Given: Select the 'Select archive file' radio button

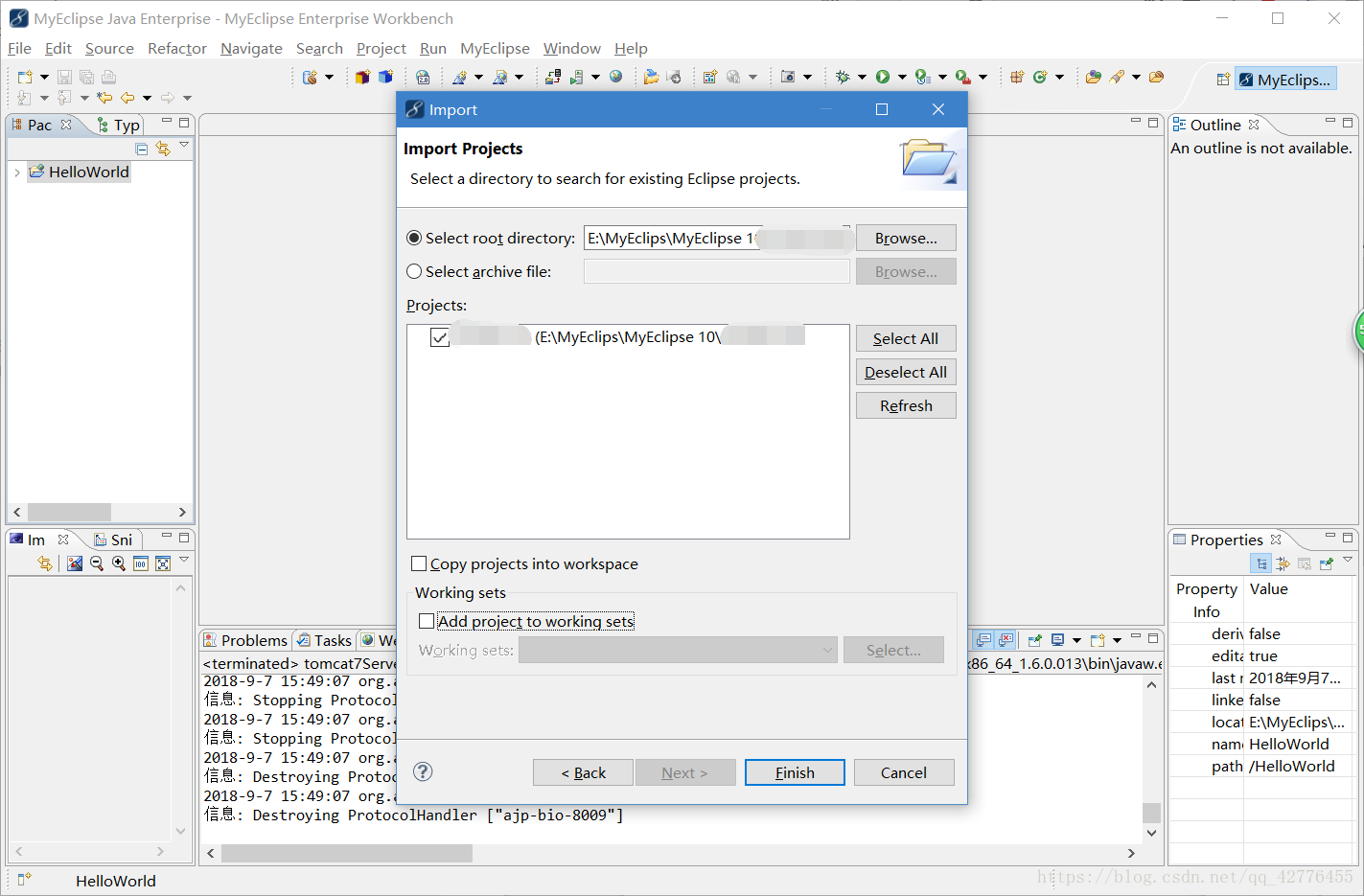Looking at the screenshot, I should coord(414,271).
